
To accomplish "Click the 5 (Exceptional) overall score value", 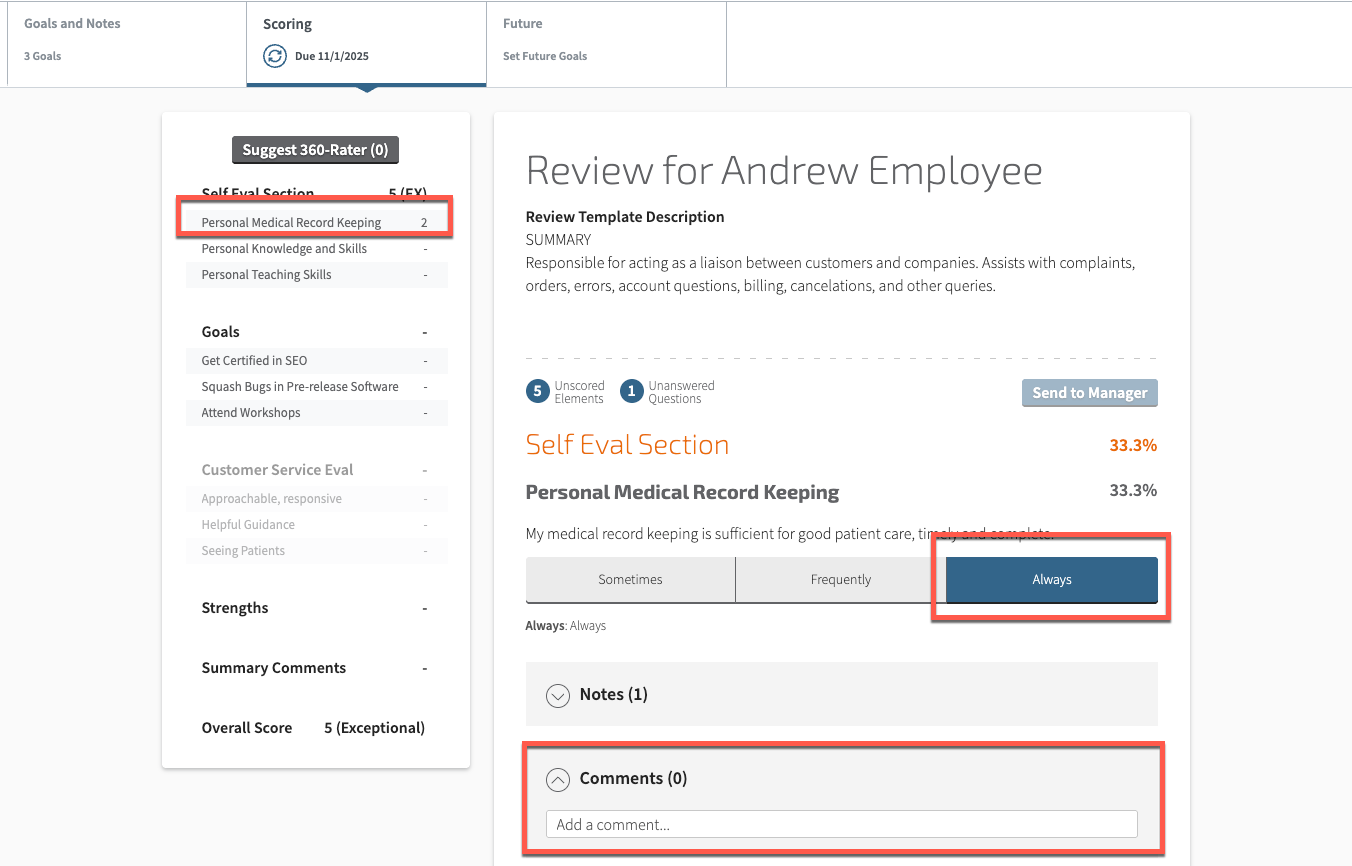I will pos(375,728).
